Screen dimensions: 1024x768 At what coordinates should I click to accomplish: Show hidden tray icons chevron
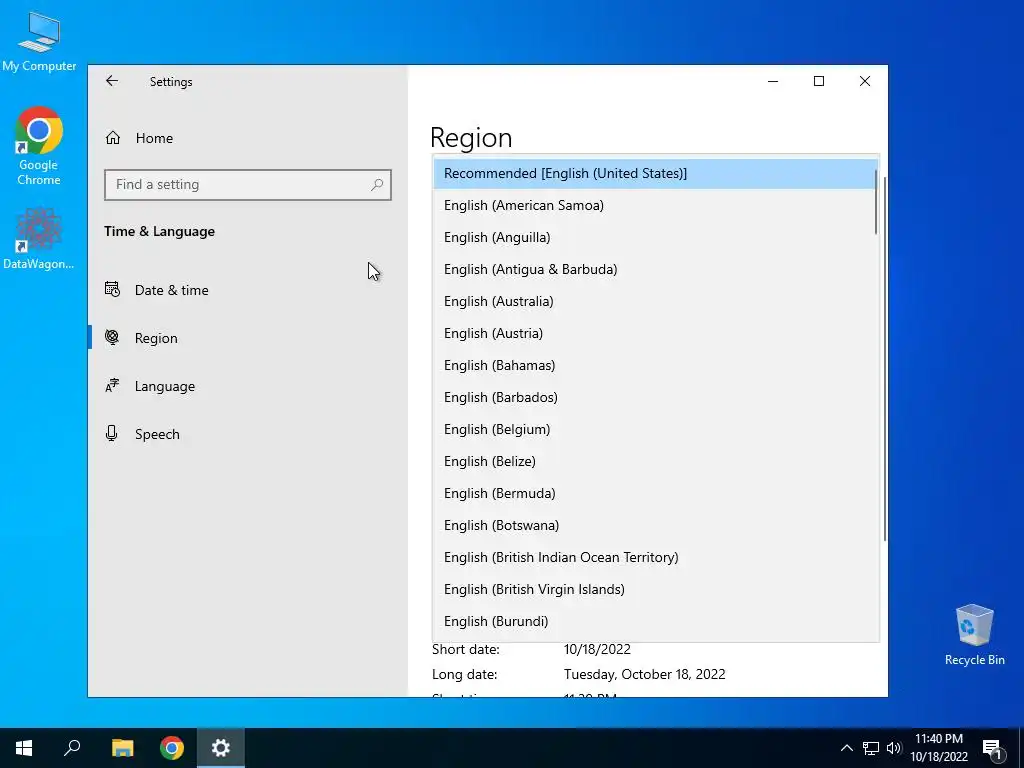pos(846,748)
